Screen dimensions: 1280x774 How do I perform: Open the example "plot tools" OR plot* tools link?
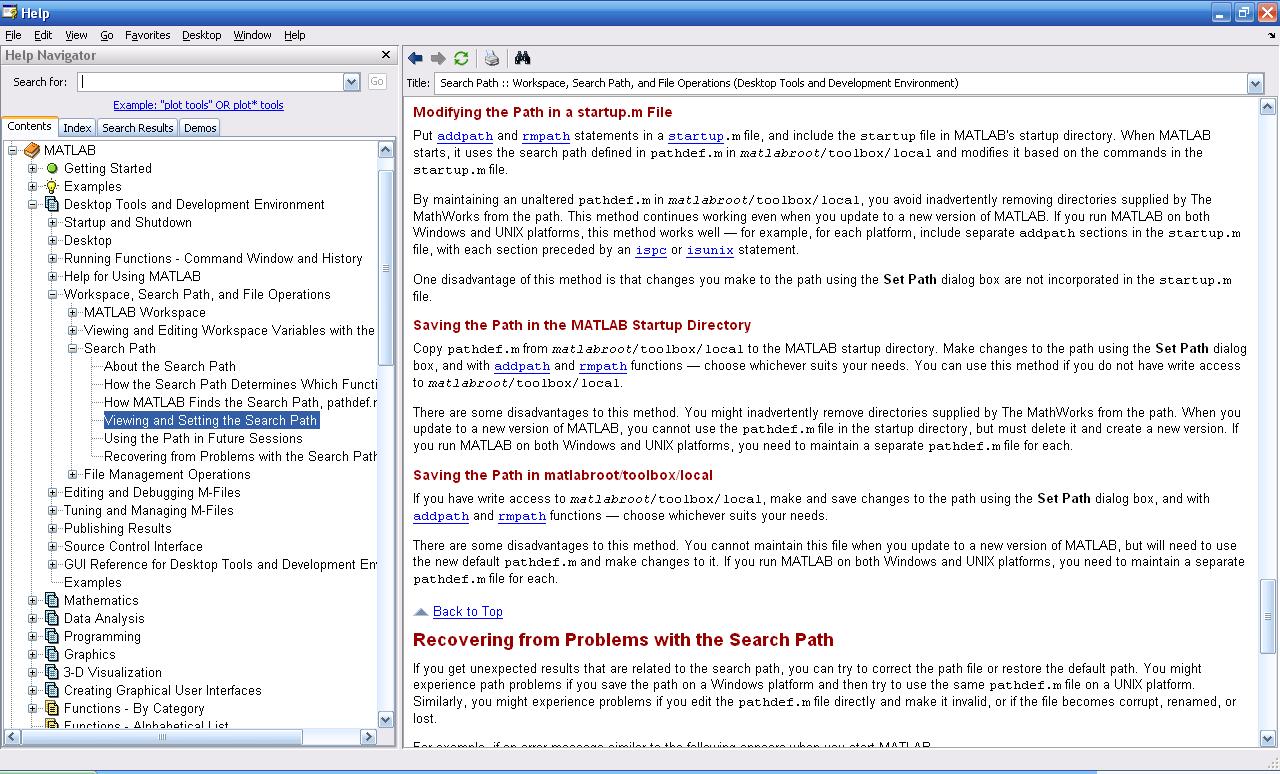[198, 105]
